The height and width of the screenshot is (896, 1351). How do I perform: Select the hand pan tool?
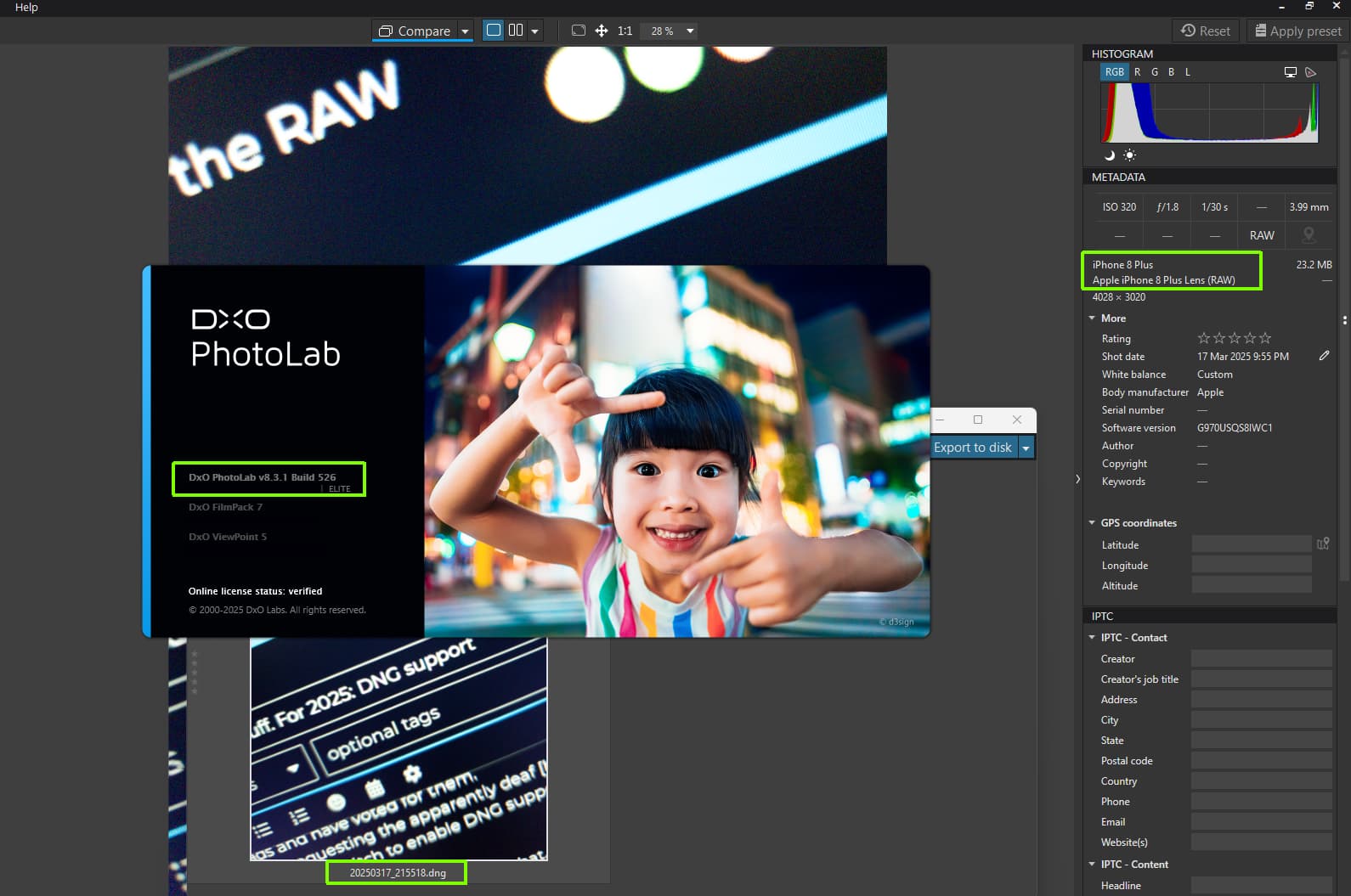point(602,31)
